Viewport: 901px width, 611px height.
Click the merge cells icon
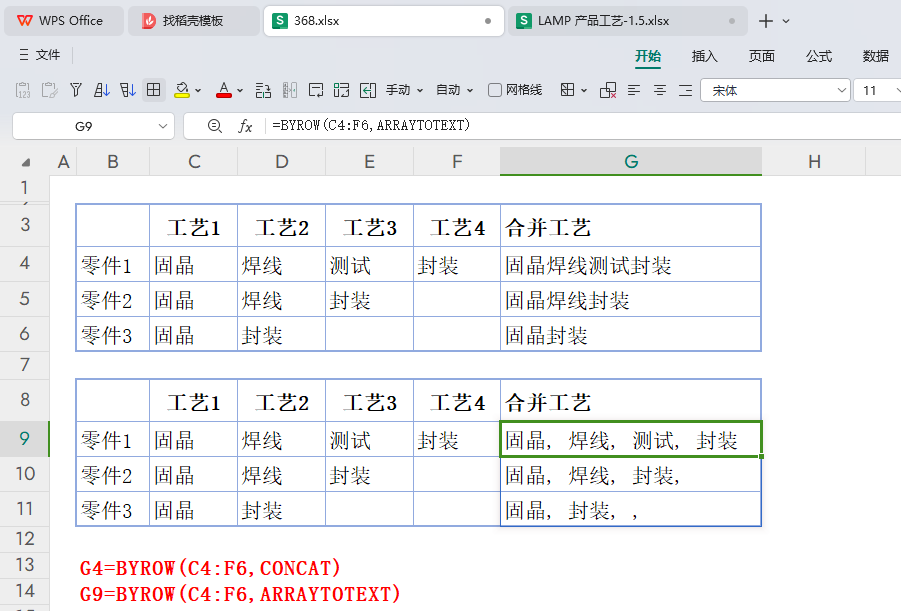[x=341, y=90]
